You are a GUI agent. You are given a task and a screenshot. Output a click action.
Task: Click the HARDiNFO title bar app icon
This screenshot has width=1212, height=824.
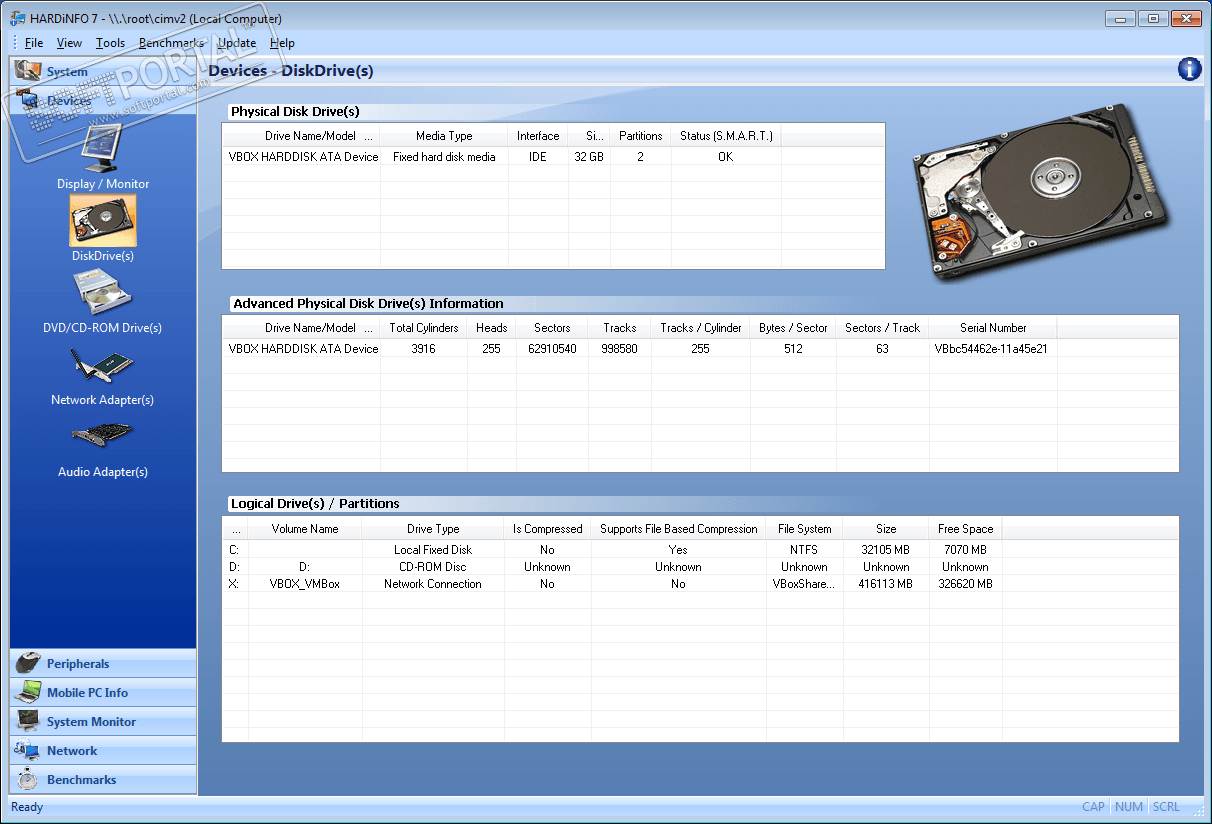(x=18, y=18)
